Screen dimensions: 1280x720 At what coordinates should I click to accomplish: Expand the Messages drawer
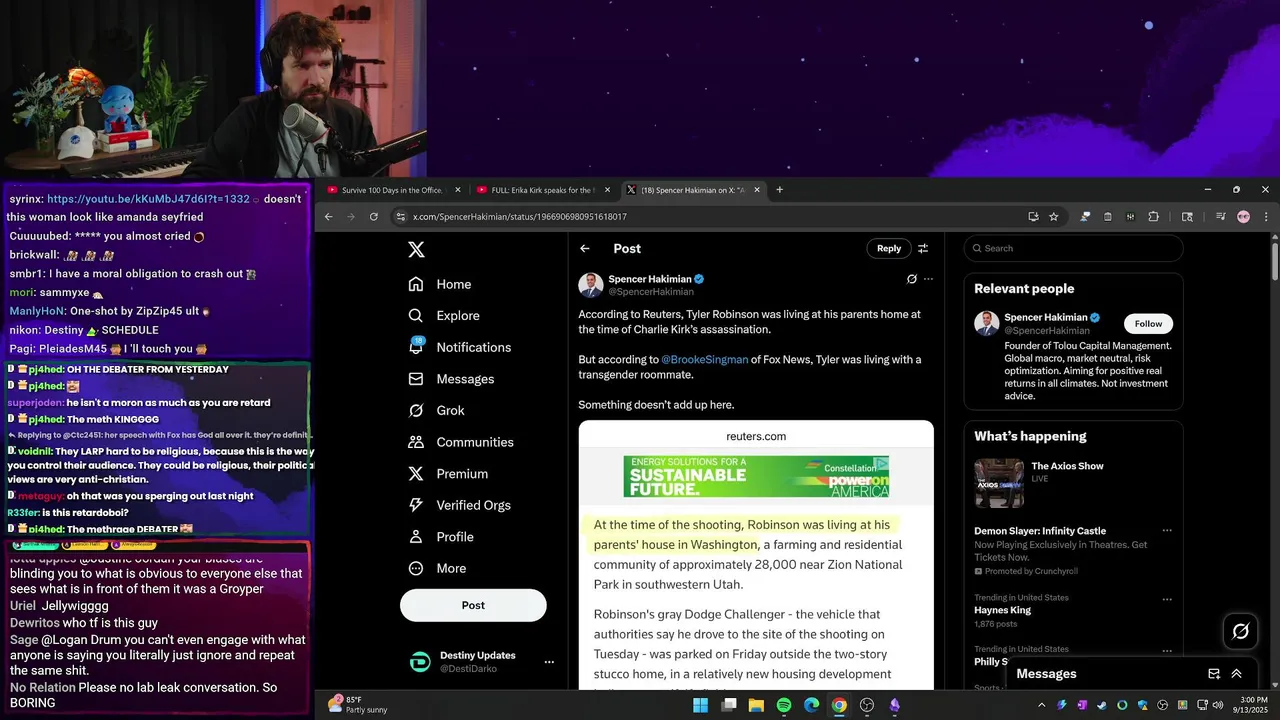1237,674
